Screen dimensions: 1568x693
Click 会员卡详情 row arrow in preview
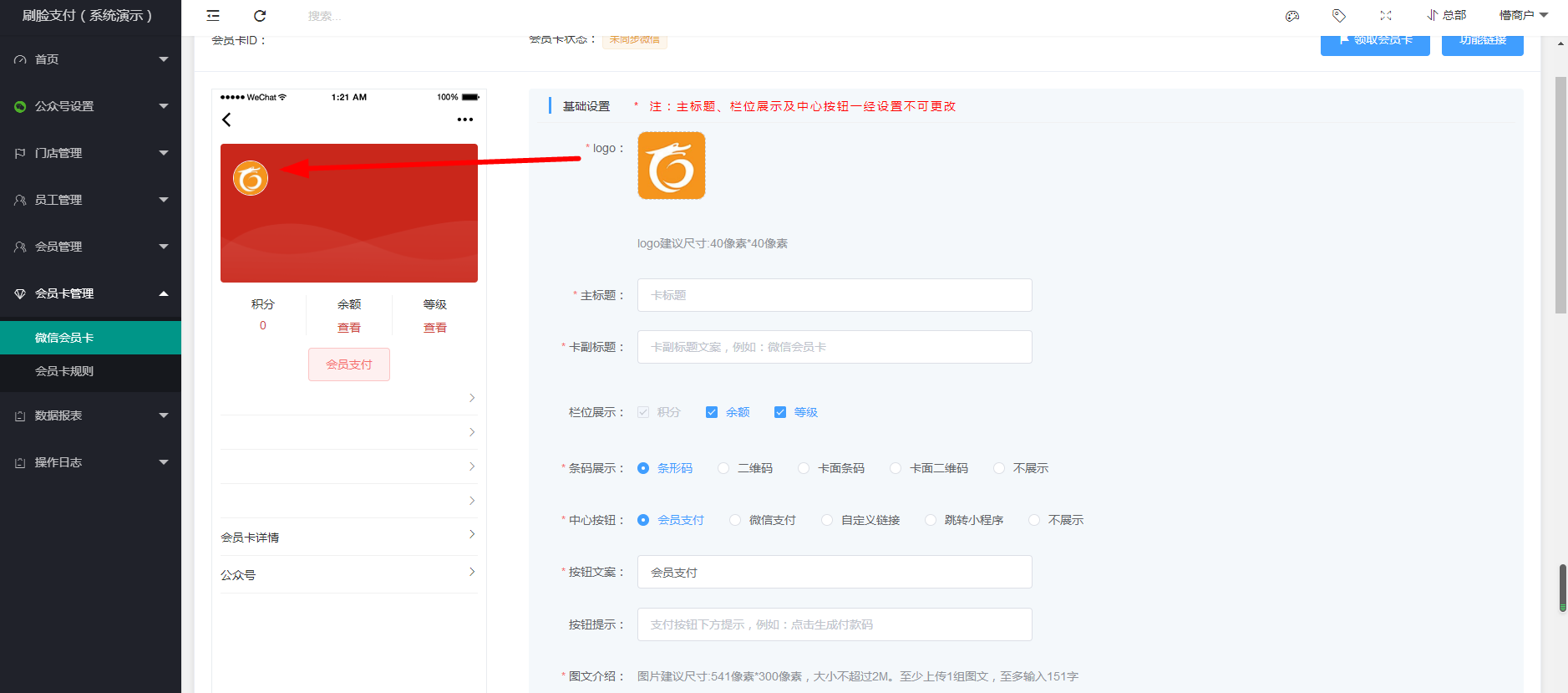click(x=472, y=534)
